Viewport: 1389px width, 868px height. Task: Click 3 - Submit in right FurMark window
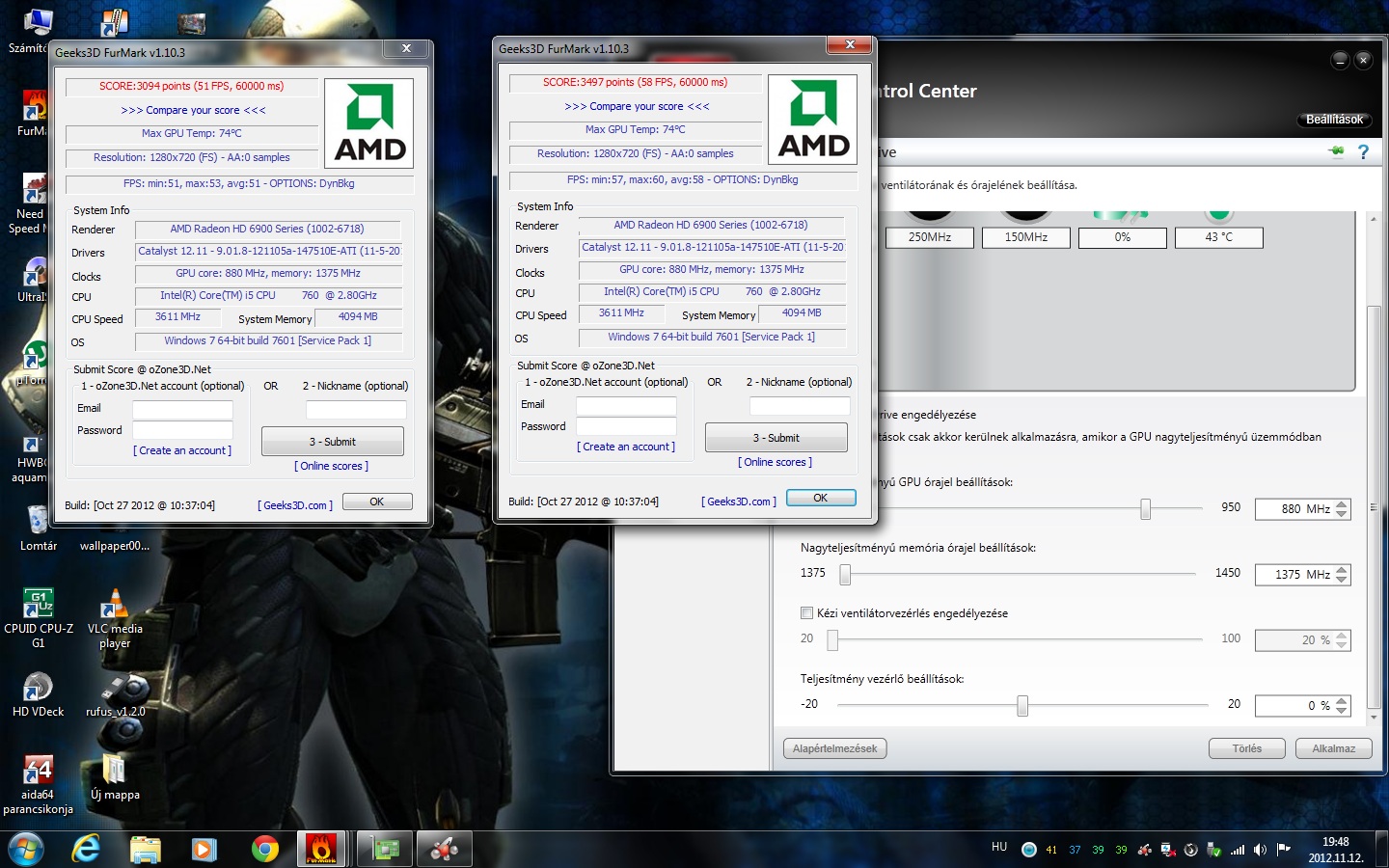(x=776, y=438)
